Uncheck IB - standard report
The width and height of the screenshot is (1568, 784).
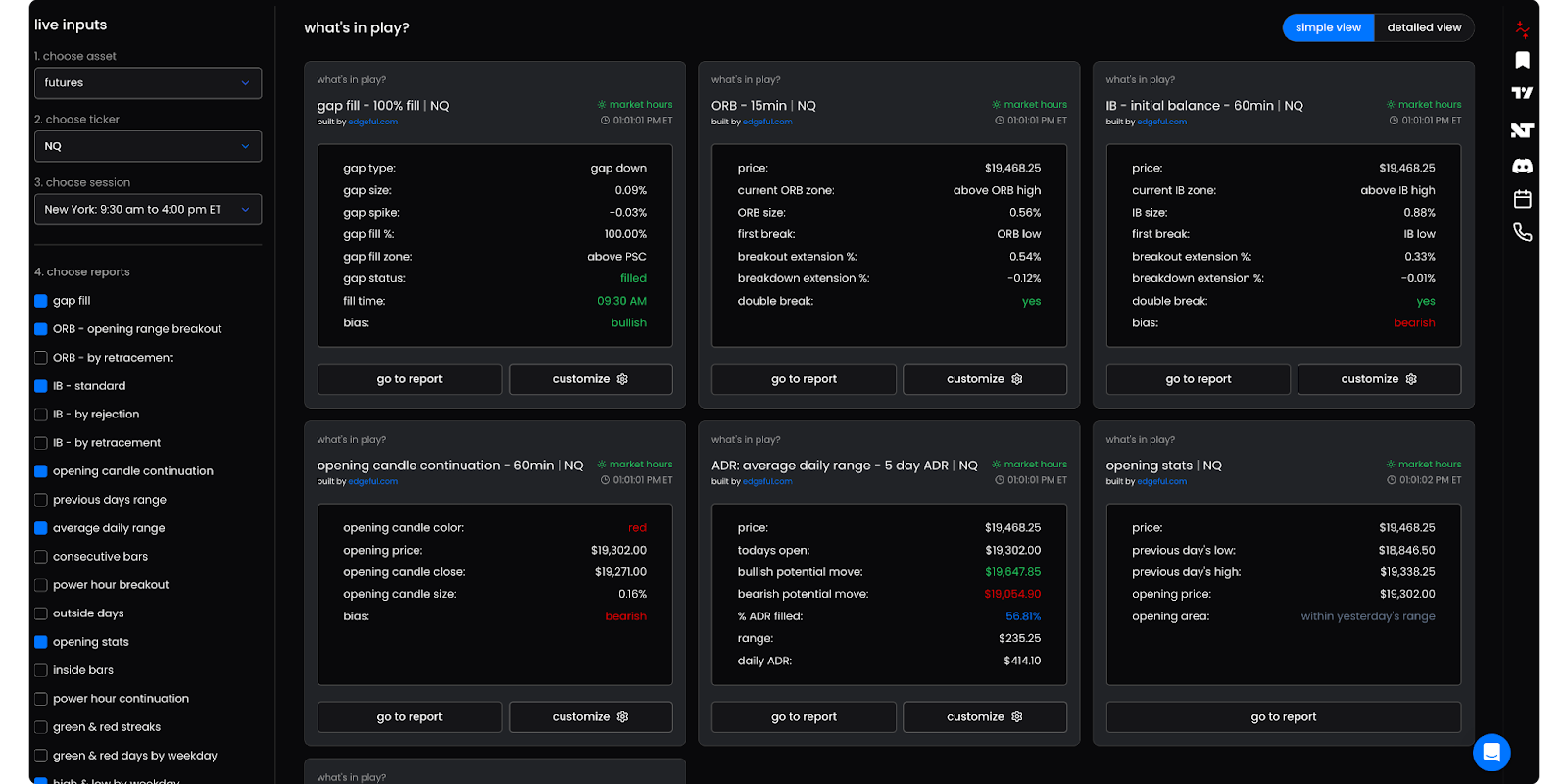[x=41, y=386]
